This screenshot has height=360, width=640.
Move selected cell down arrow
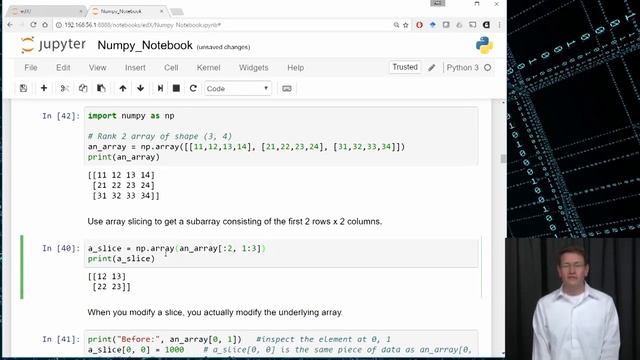(x=140, y=88)
